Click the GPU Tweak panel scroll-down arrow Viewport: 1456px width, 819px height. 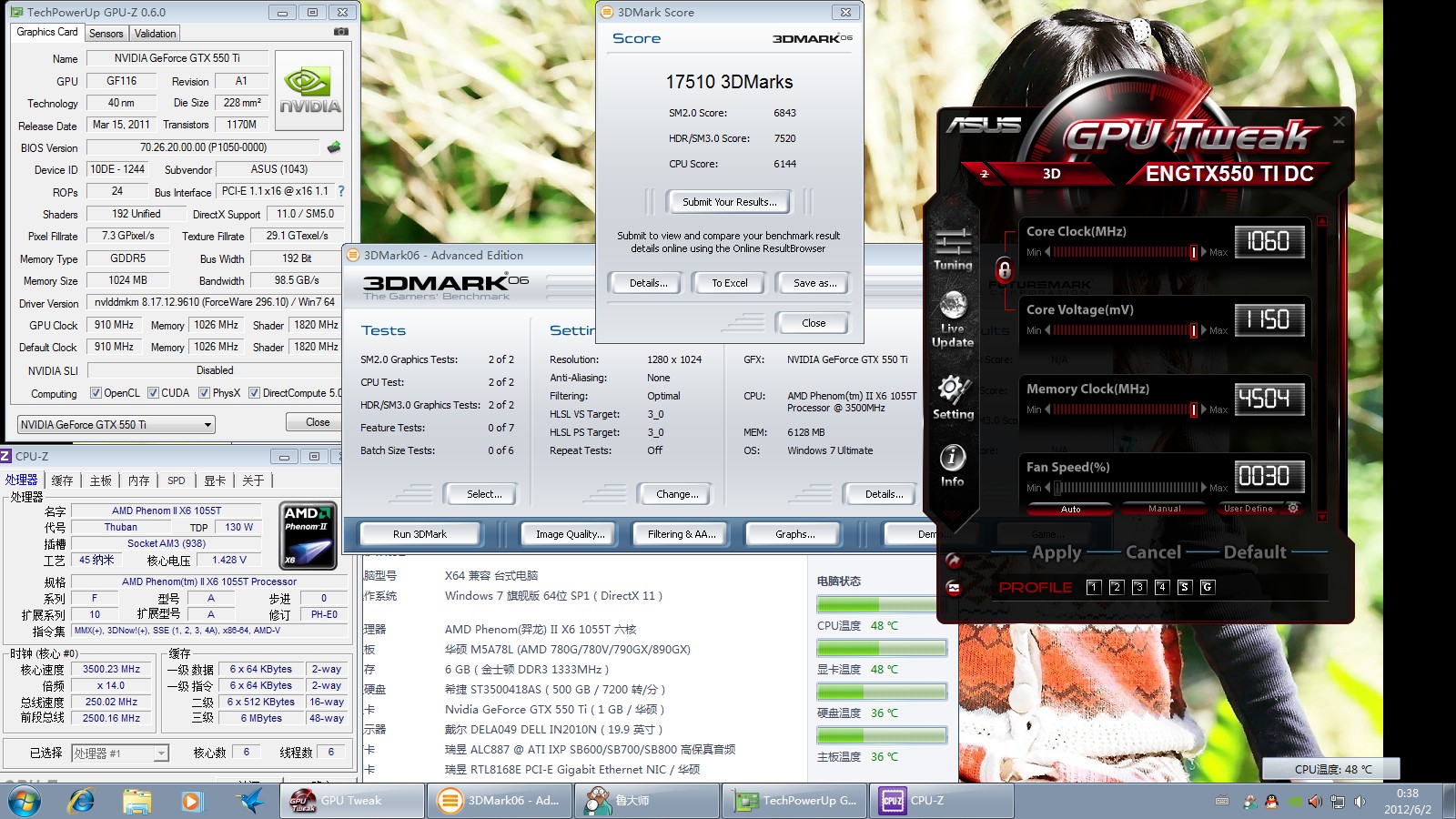tap(1322, 516)
